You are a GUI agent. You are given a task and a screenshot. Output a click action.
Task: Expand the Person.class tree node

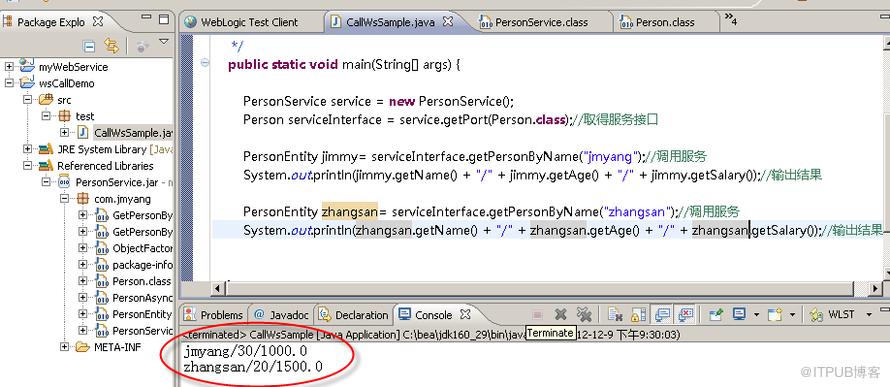[x=83, y=281]
